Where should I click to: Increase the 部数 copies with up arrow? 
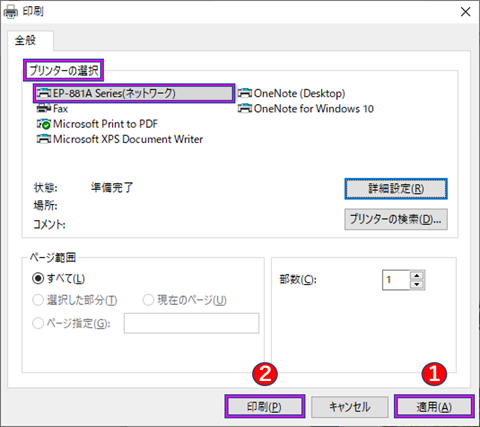417,275
